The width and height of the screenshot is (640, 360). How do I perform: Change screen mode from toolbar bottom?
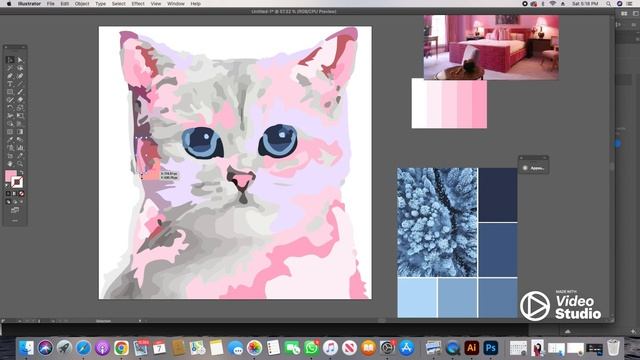(x=15, y=210)
